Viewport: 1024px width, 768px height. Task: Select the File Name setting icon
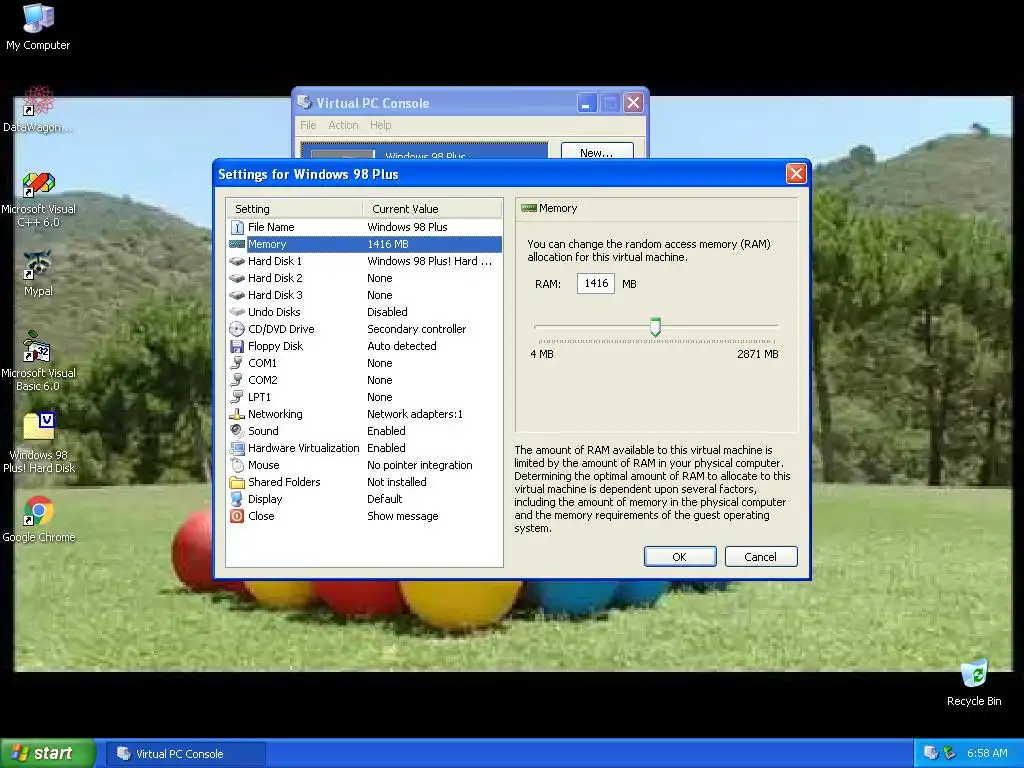(237, 227)
